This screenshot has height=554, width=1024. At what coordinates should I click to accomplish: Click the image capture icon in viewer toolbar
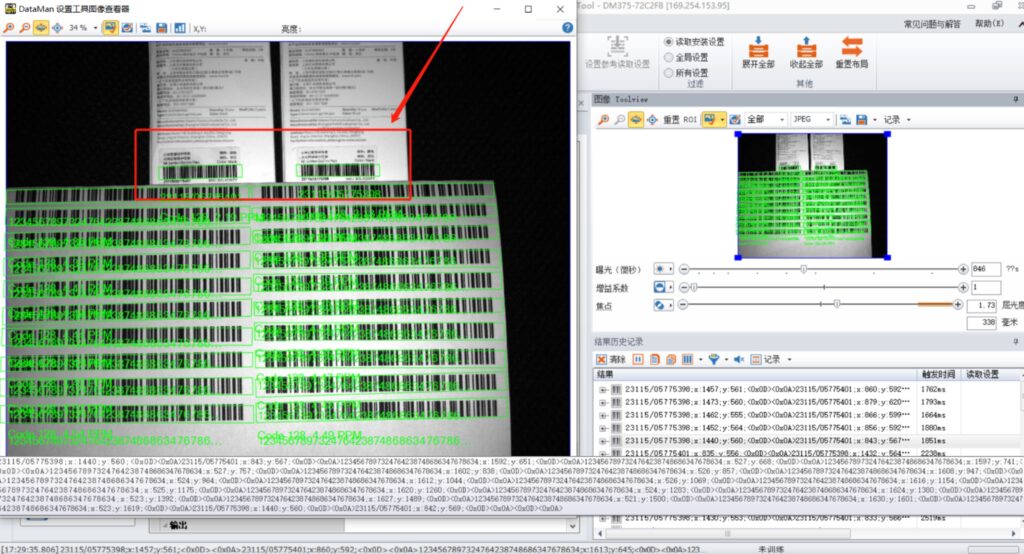[x=127, y=28]
